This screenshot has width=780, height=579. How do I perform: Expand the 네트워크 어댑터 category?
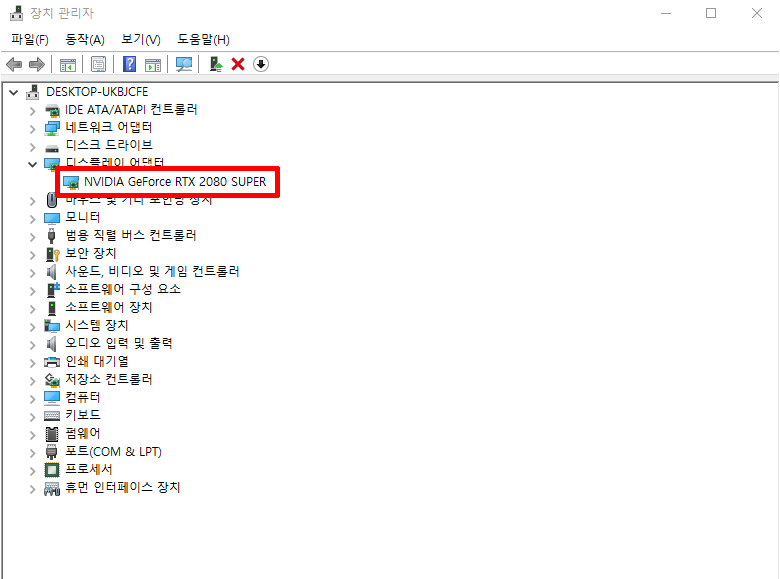click(x=32, y=129)
